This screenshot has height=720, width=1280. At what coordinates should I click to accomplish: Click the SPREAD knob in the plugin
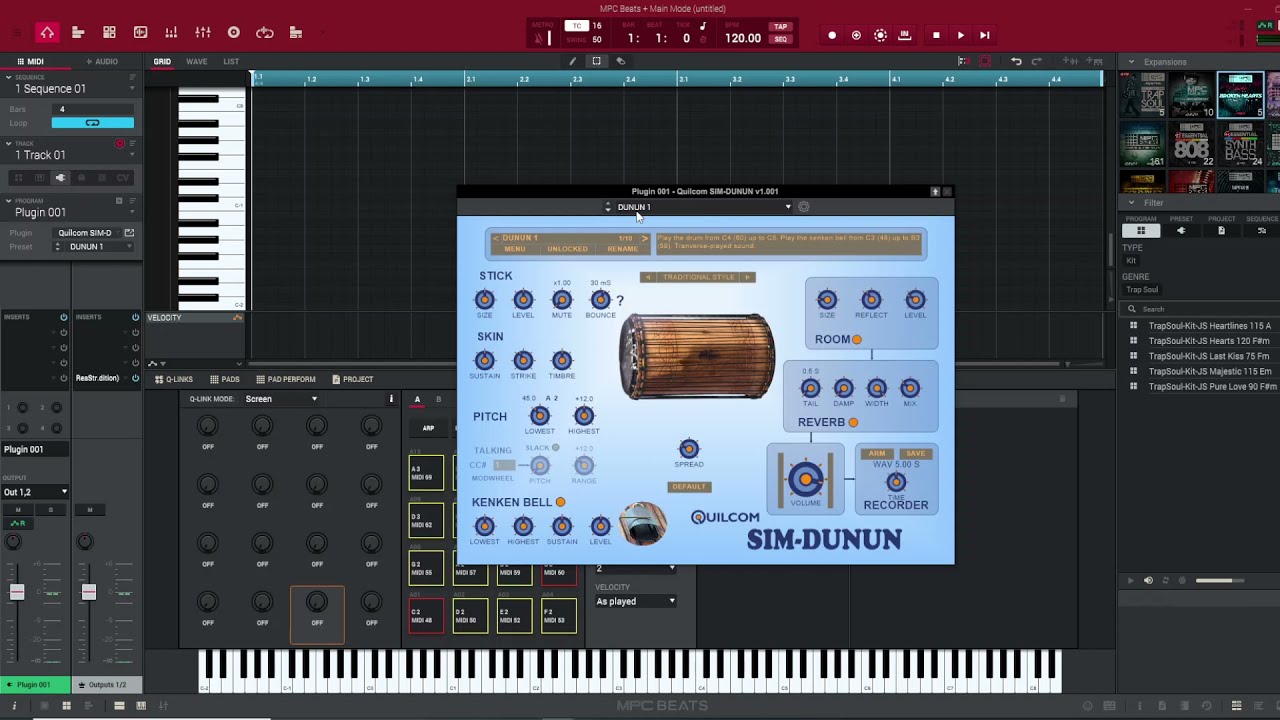coord(689,448)
